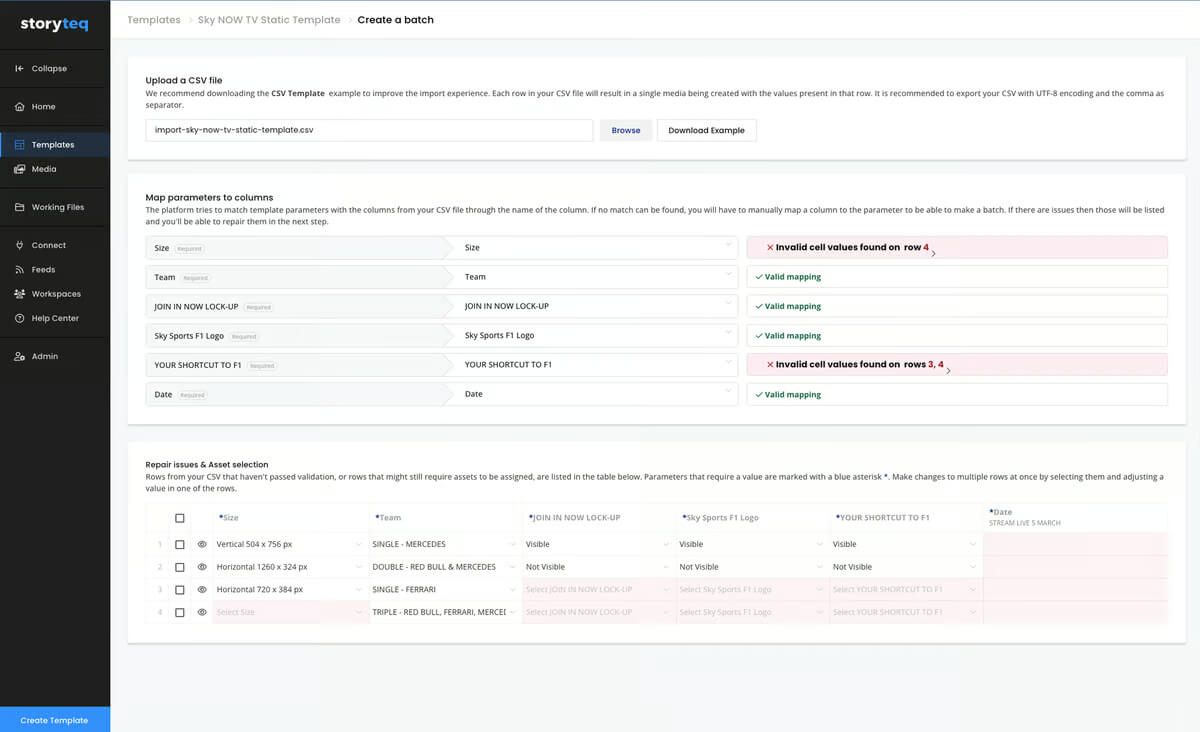Open Working Files in sidebar

pos(58,207)
